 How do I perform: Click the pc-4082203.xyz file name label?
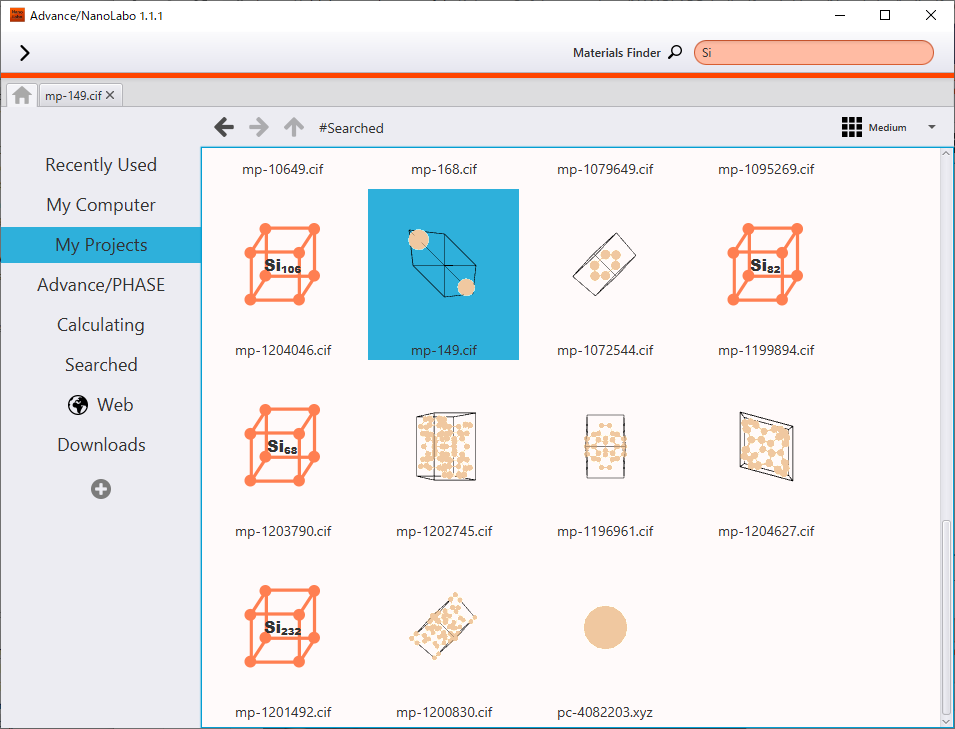pyautogui.click(x=605, y=712)
